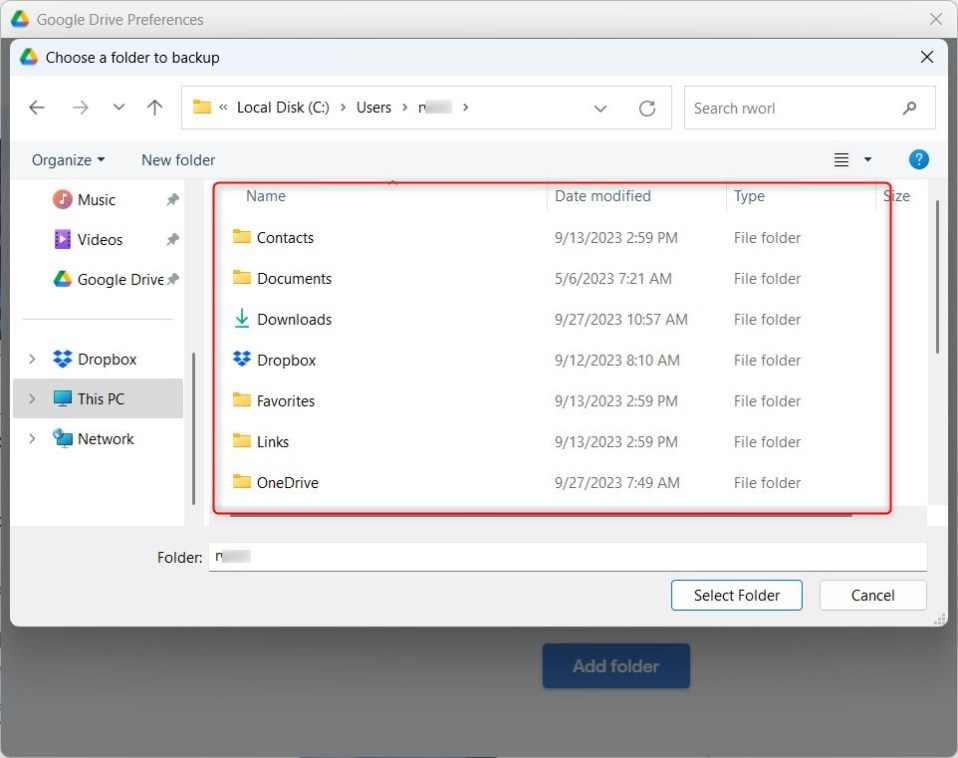Click New folder in the toolbar
The width and height of the screenshot is (958, 758).
click(178, 160)
